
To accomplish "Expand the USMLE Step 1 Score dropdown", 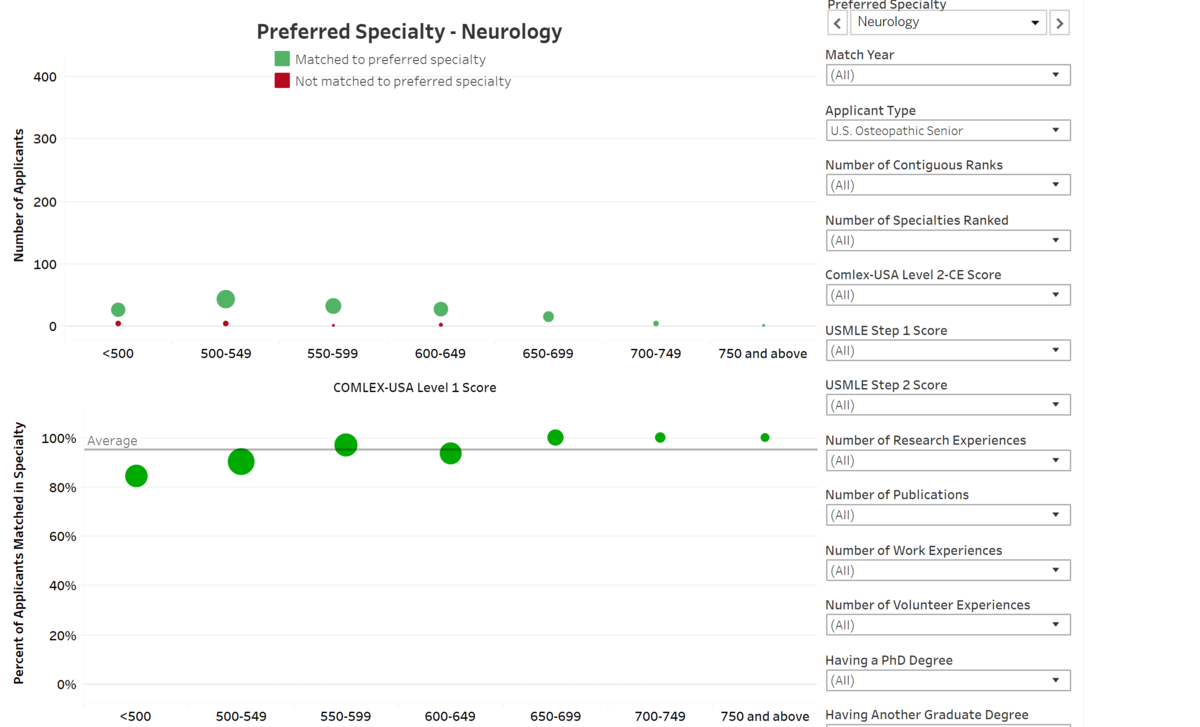I will click(947, 351).
